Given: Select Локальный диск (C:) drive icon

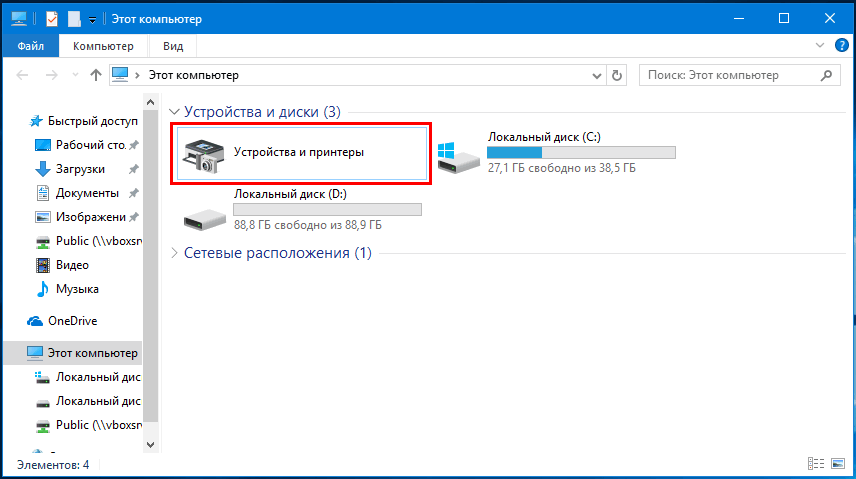Looking at the screenshot, I should coord(459,157).
